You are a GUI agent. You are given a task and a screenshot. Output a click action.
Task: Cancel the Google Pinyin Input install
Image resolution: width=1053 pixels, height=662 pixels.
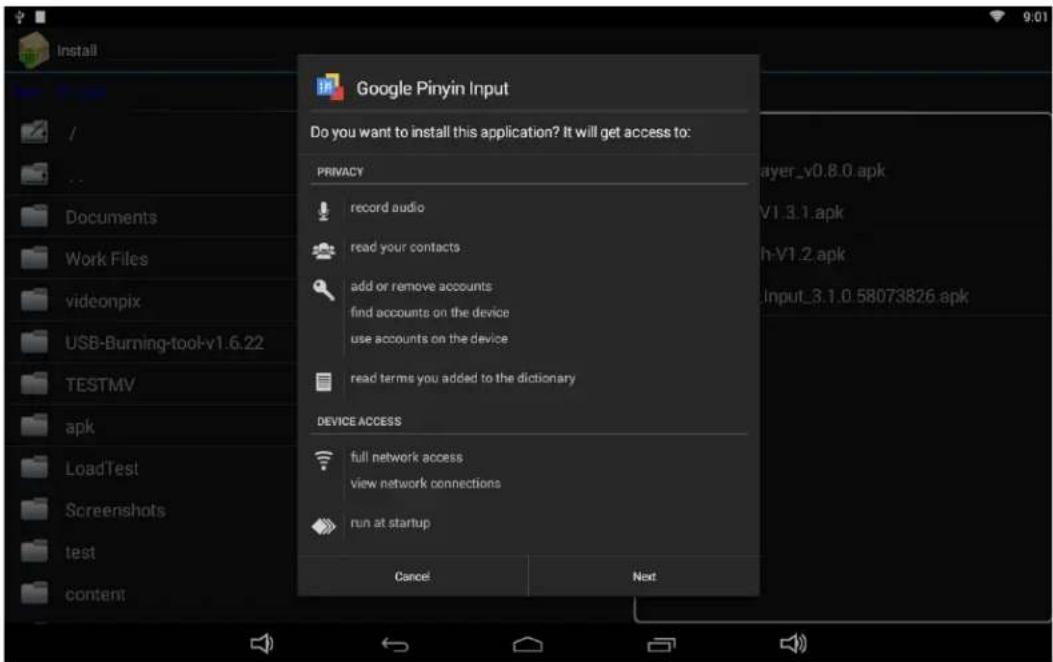pos(412,576)
